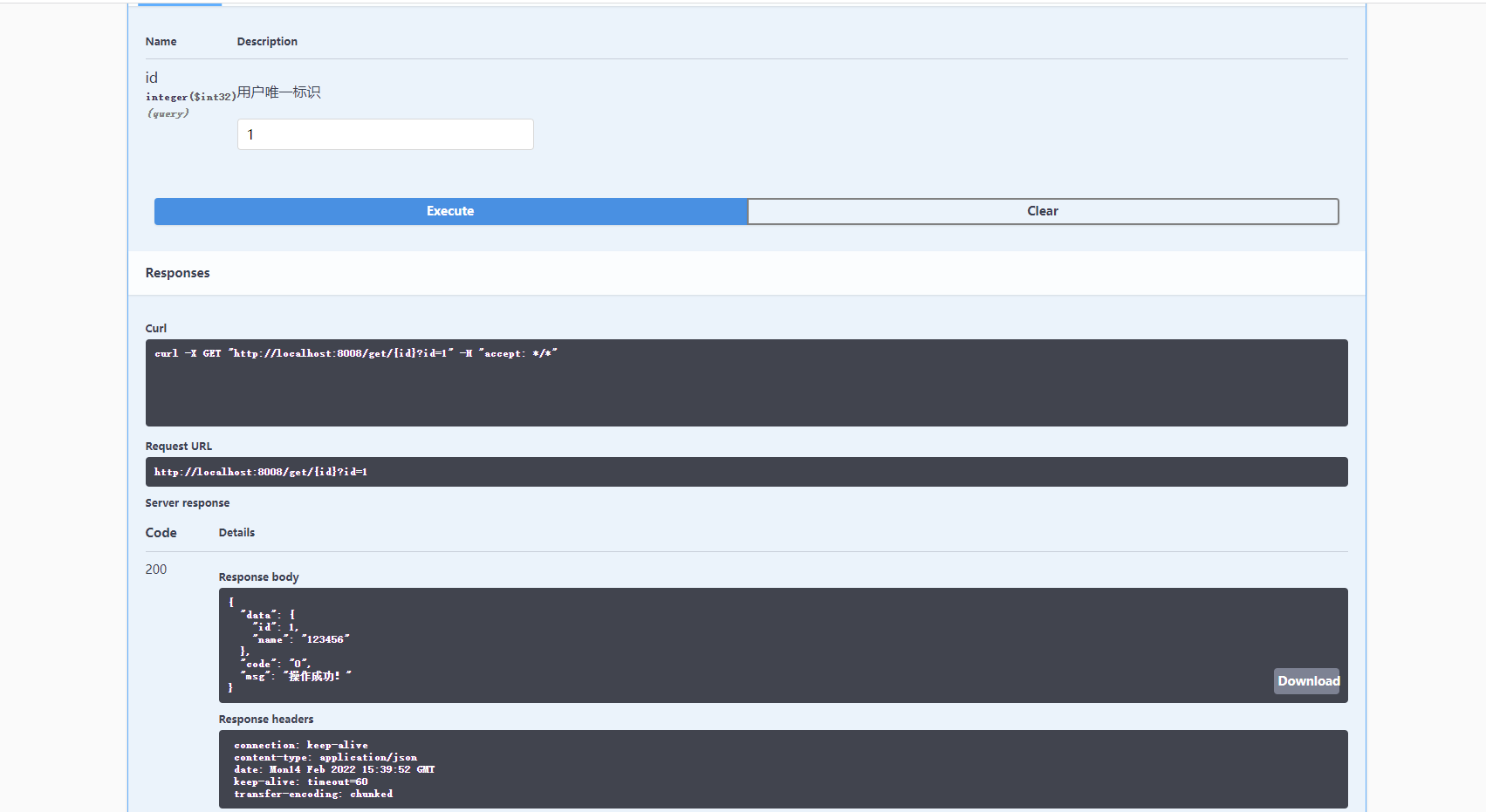Click the Clear button to reset the response
Viewport: 1486px width, 812px height.
coord(1041,211)
